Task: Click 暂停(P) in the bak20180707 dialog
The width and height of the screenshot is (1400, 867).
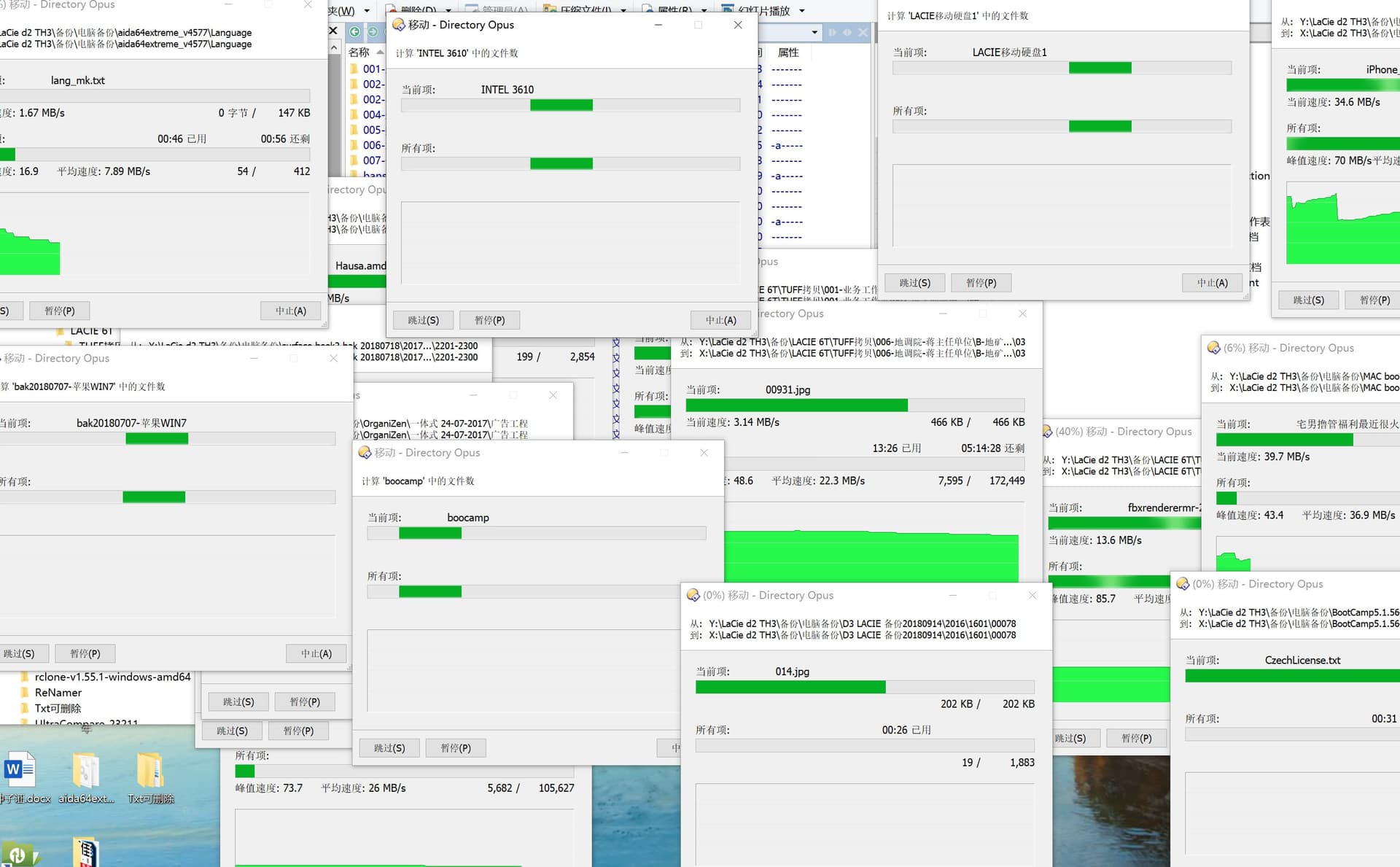Action: (85, 653)
